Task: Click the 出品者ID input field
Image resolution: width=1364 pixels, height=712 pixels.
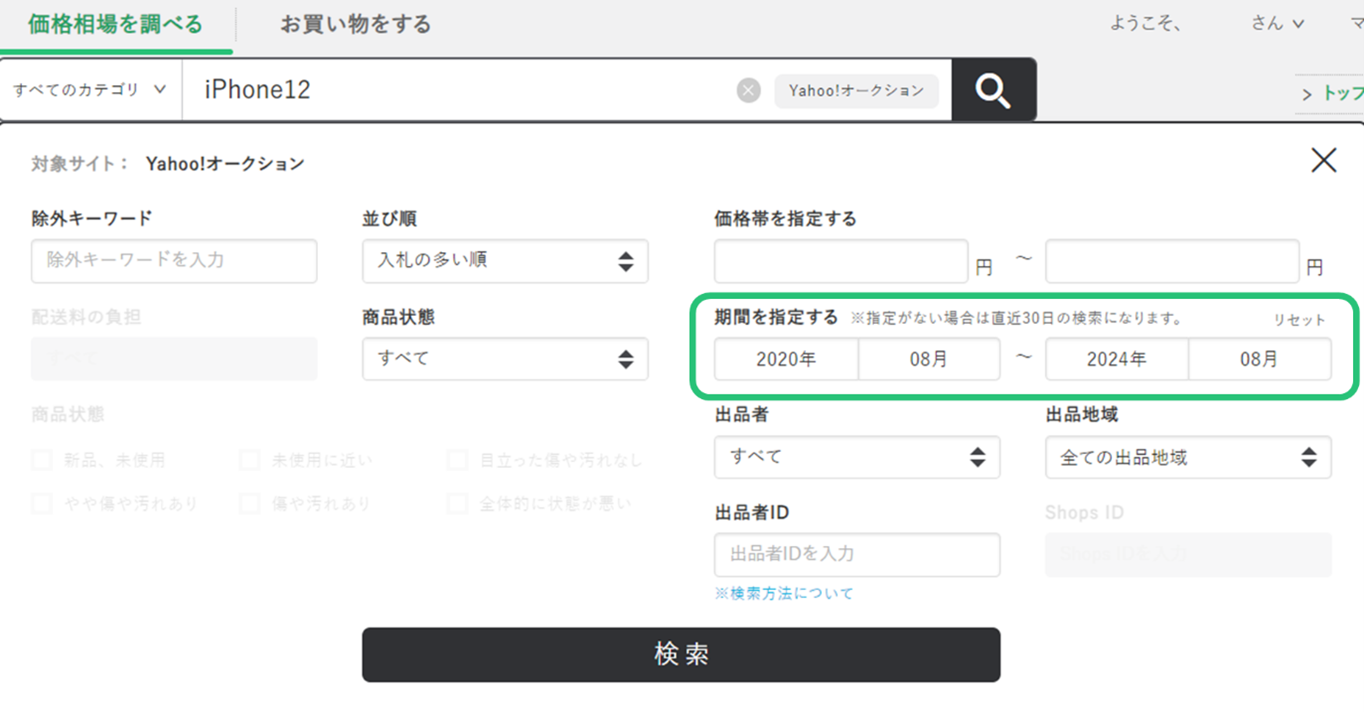Action: [857, 555]
